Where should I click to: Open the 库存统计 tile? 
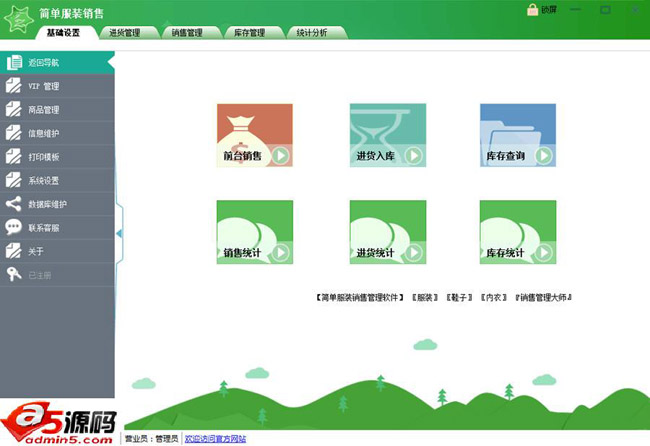518,232
